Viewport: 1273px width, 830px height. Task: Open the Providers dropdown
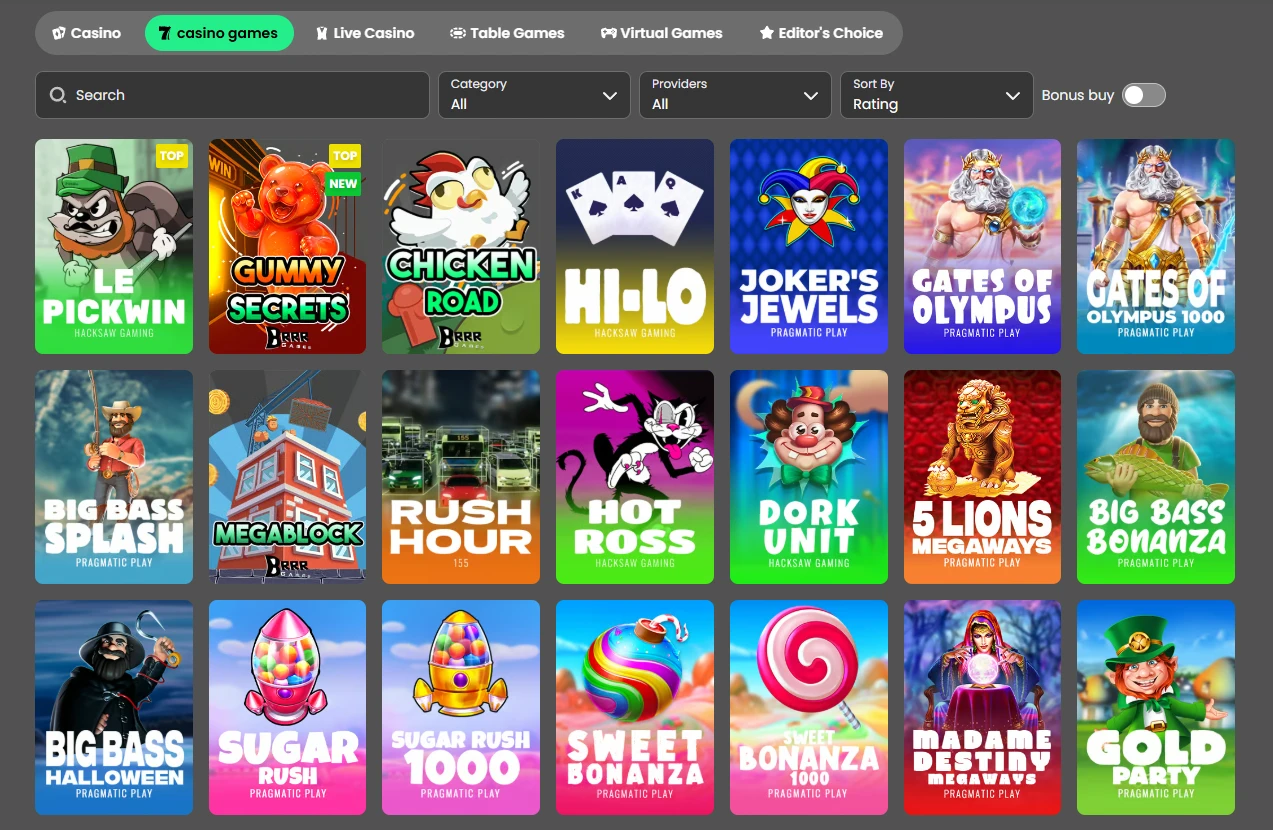coord(735,95)
